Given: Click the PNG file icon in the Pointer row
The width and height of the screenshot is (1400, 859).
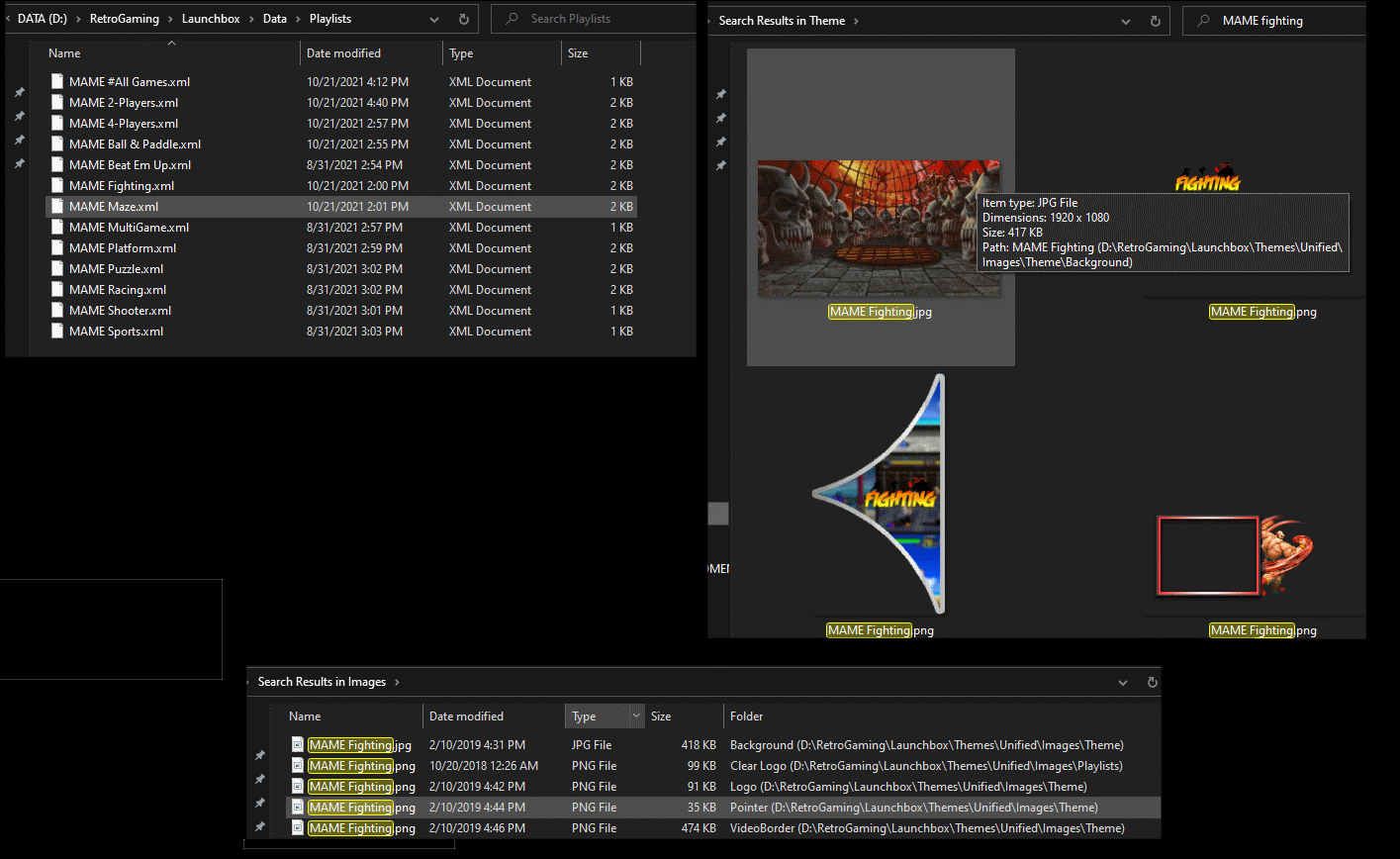Looking at the screenshot, I should pos(297,808).
